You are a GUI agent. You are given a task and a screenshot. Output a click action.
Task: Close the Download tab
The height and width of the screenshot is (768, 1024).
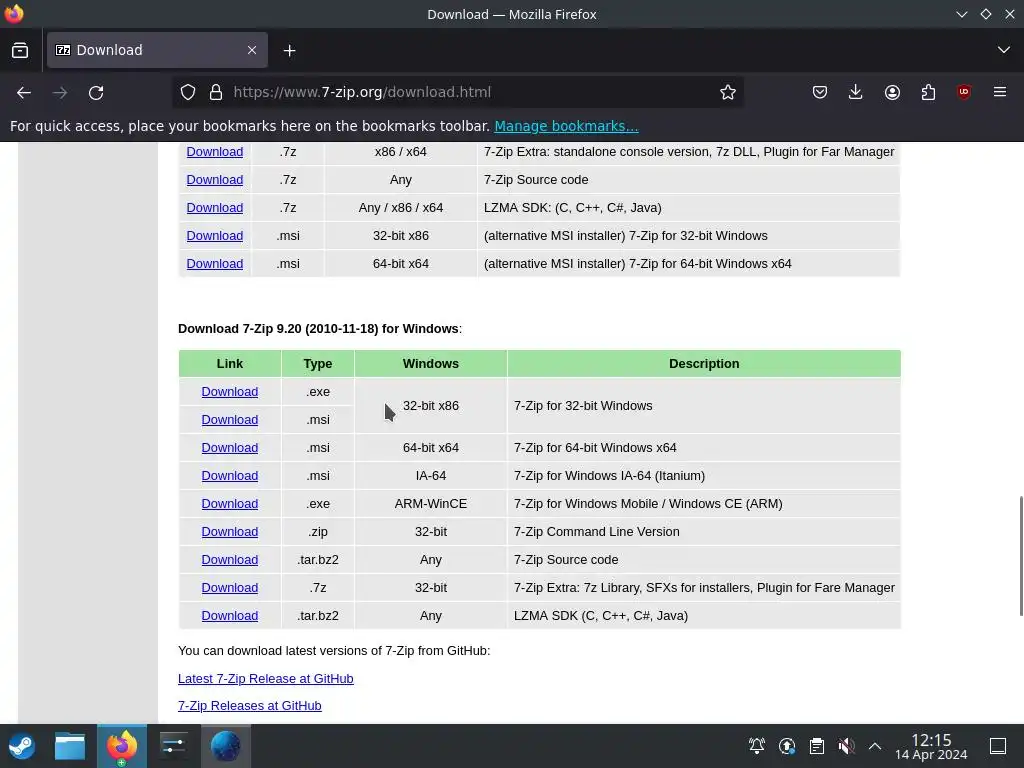(x=252, y=50)
